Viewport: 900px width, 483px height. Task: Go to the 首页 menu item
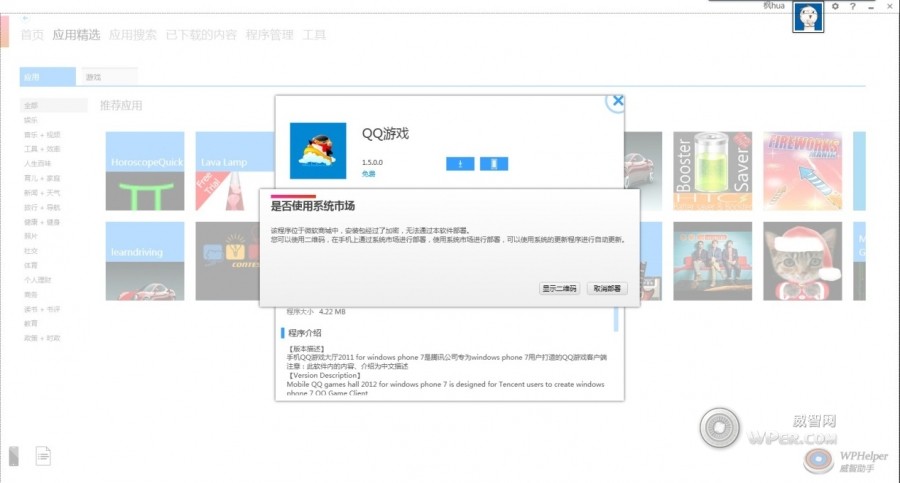tap(33, 35)
